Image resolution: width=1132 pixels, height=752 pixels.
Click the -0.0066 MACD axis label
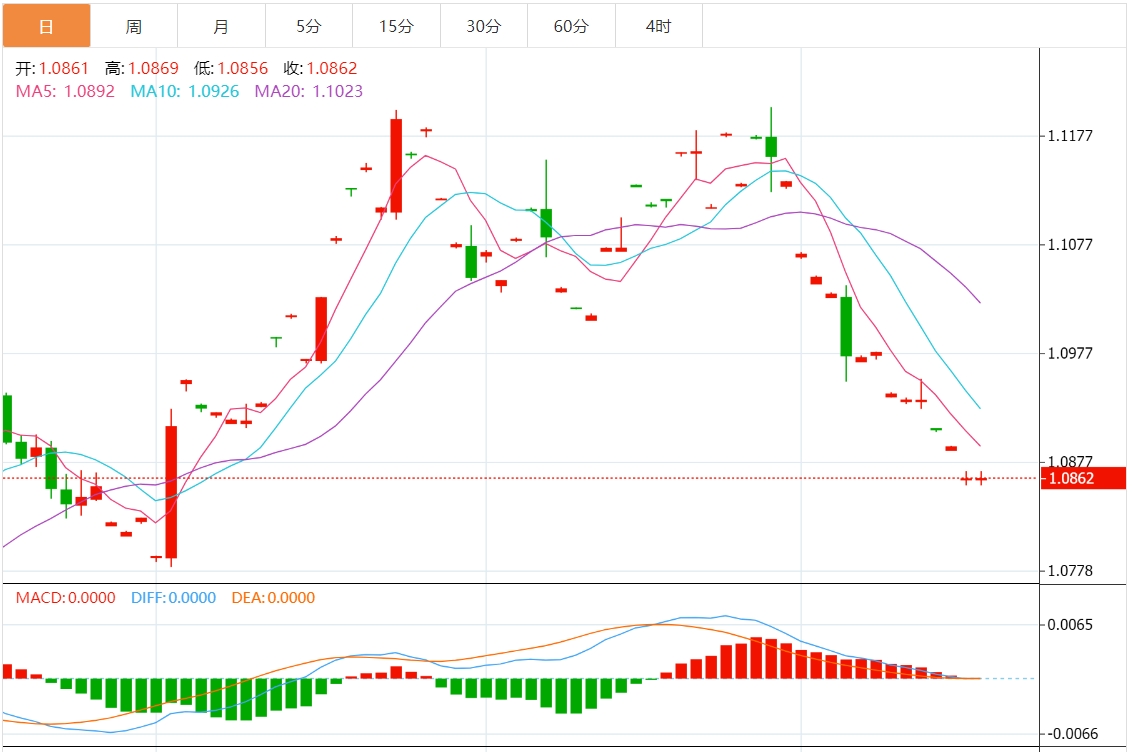click(x=1072, y=734)
